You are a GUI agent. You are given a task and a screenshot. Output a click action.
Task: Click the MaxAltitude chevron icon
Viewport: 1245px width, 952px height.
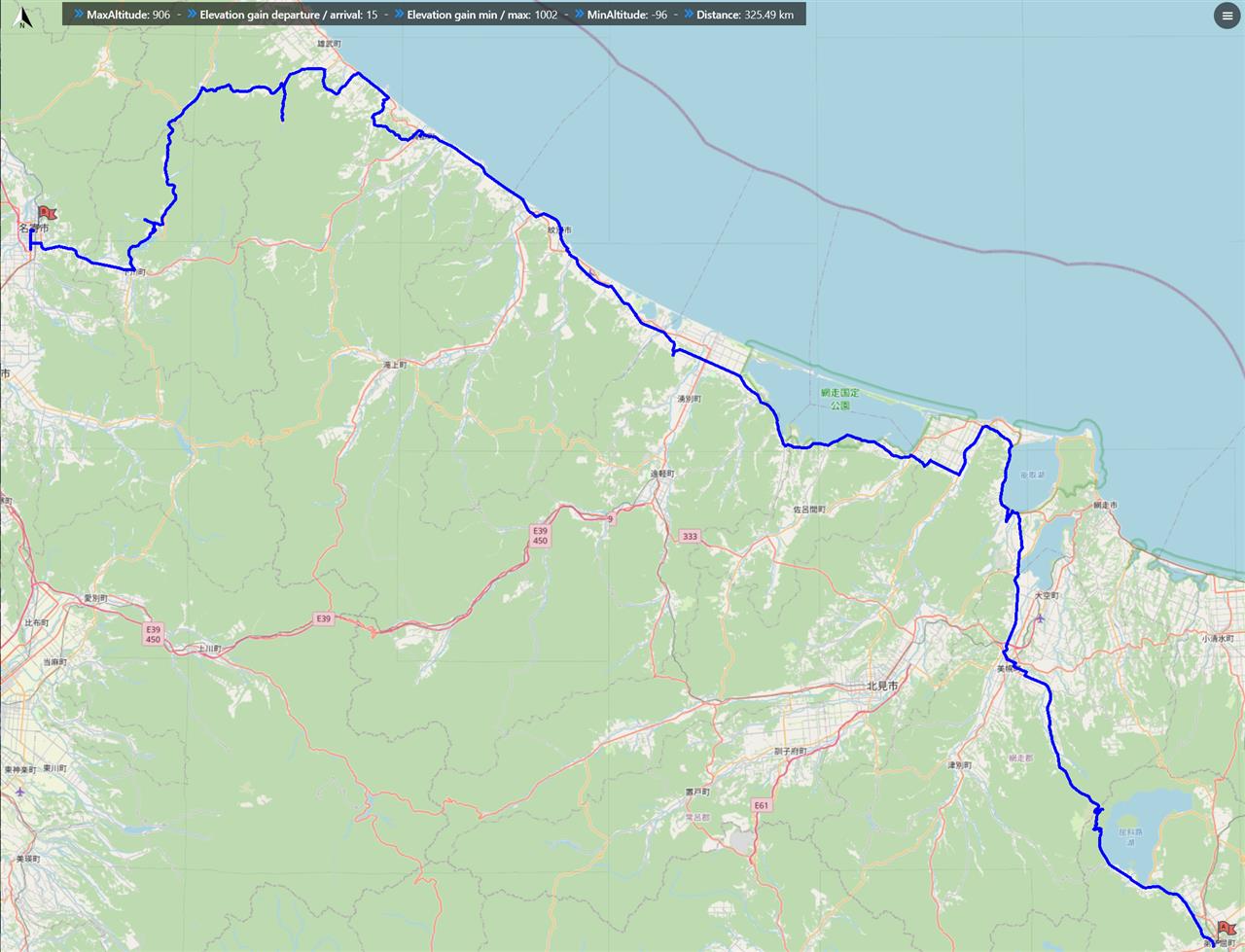[x=79, y=15]
